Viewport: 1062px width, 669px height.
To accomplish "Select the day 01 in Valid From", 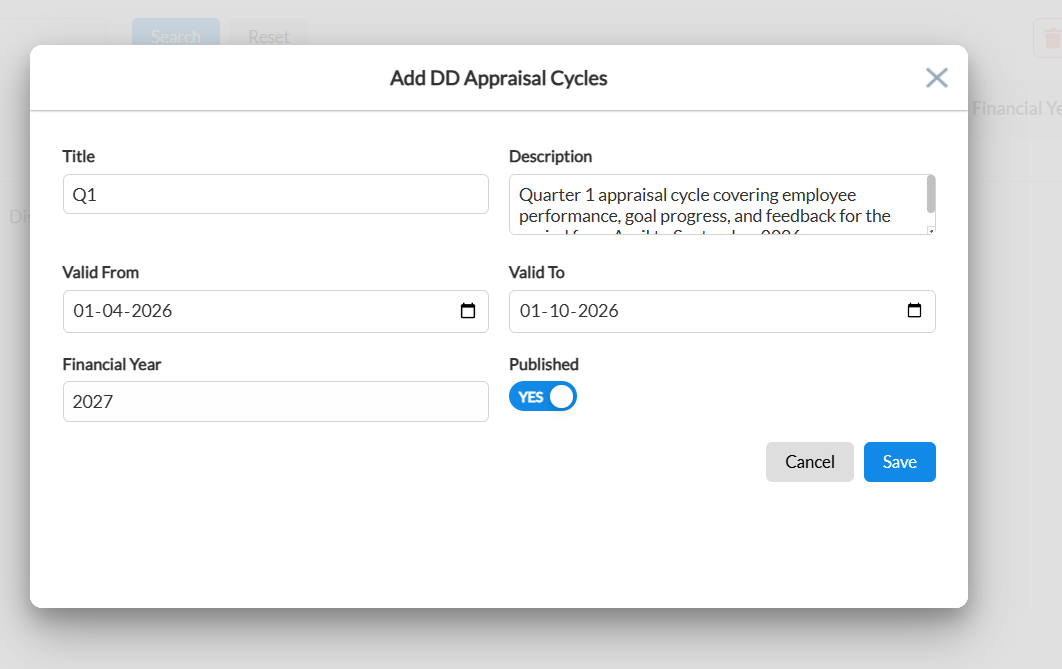I will [83, 311].
